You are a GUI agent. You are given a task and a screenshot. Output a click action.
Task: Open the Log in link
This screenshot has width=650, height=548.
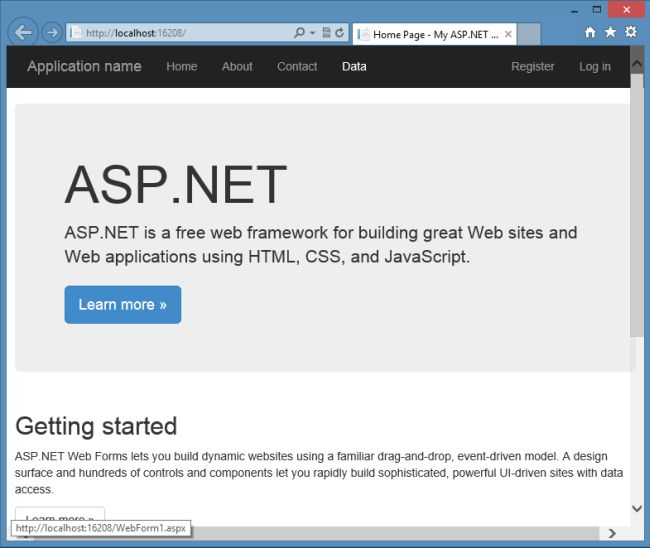(x=595, y=66)
